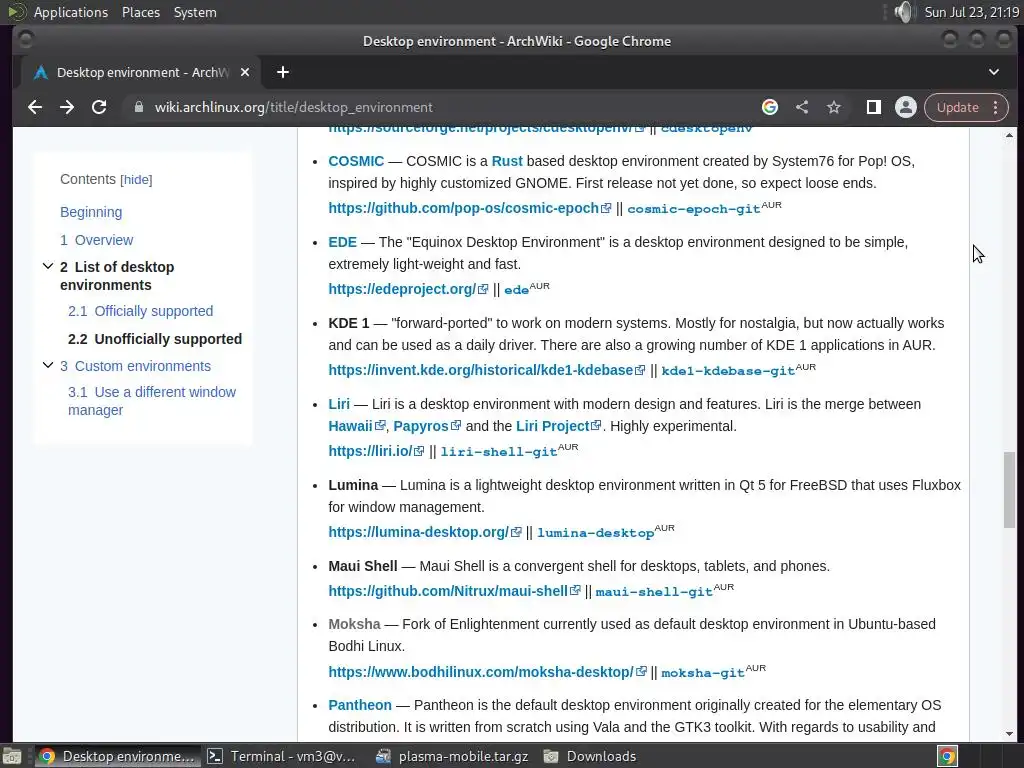Go to 3 Custom environments
The image size is (1024, 768).
[x=135, y=366]
